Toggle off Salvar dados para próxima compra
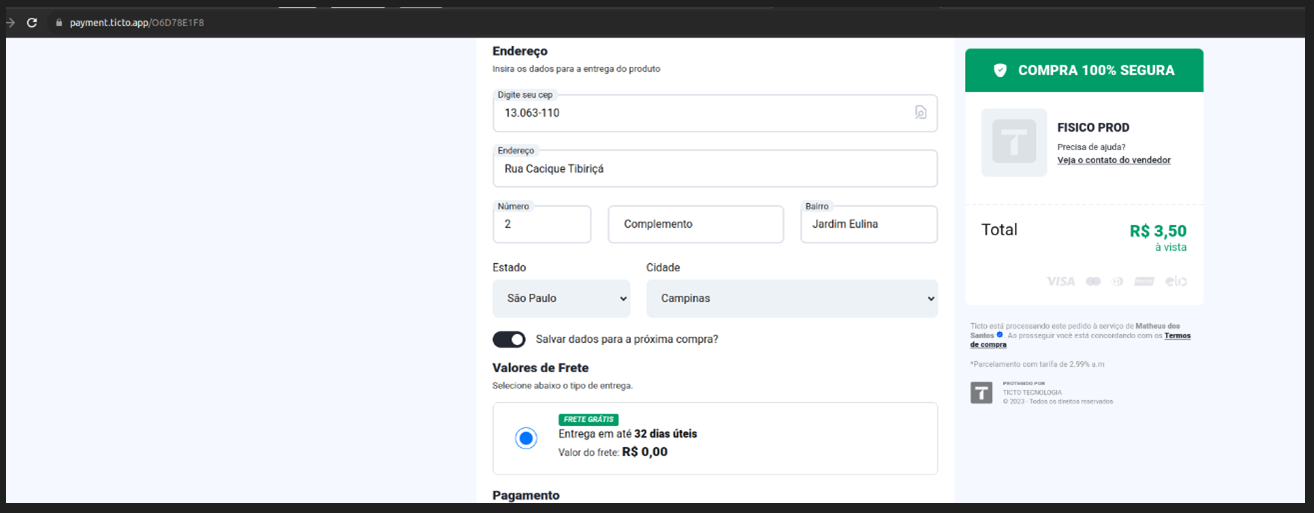Screen dimensions: 1314x513 pos(509,339)
